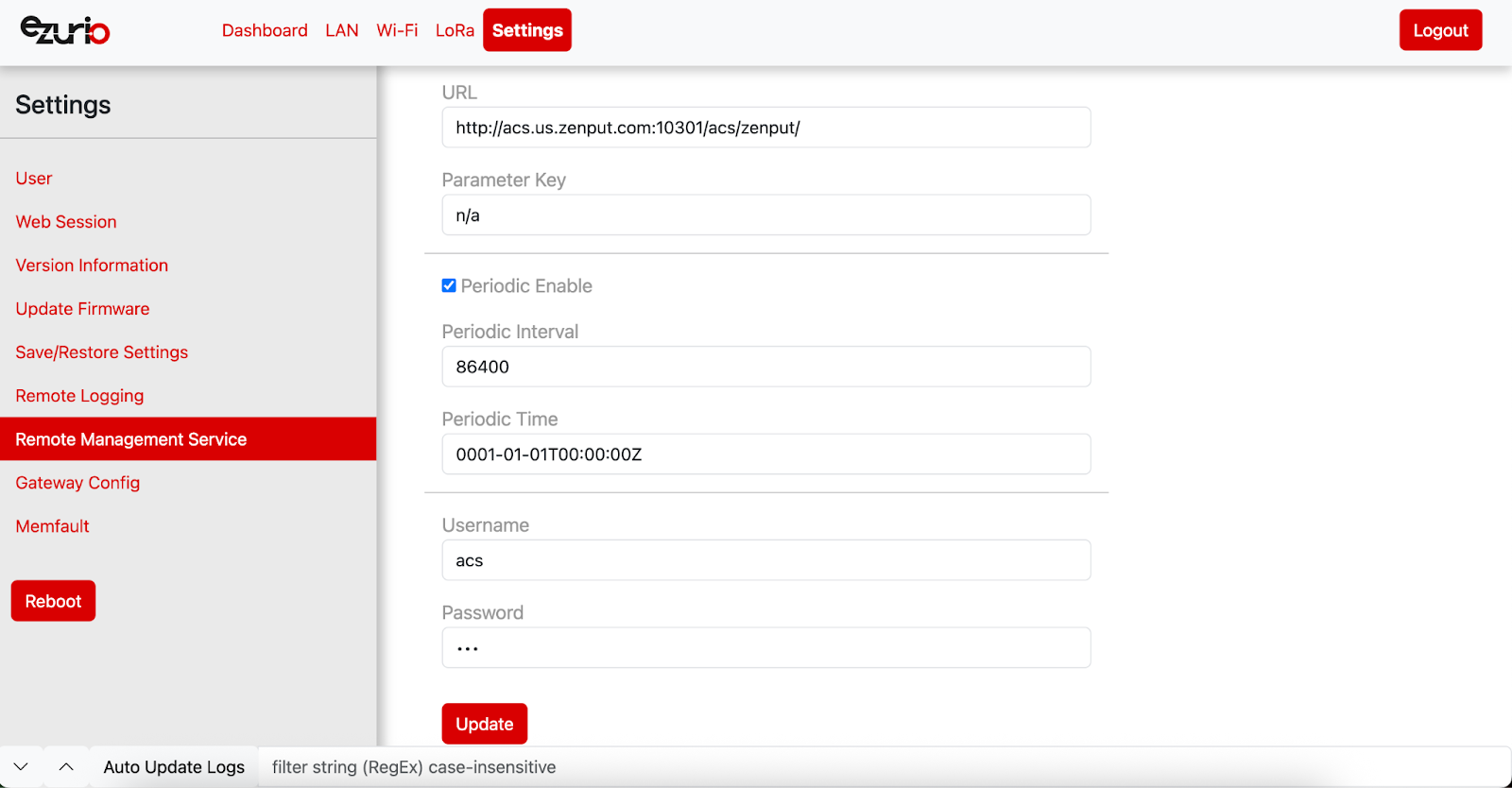Viewport: 1512px width, 788px height.
Task: Click the Periodic Time field
Action: coord(766,454)
